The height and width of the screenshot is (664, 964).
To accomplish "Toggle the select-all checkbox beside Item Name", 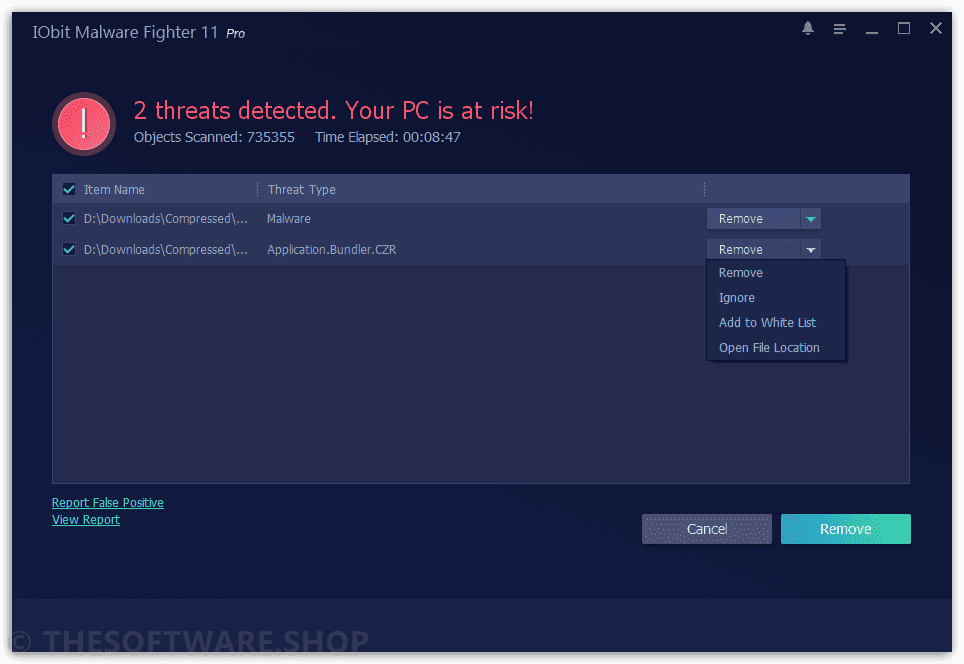I will 69,189.
